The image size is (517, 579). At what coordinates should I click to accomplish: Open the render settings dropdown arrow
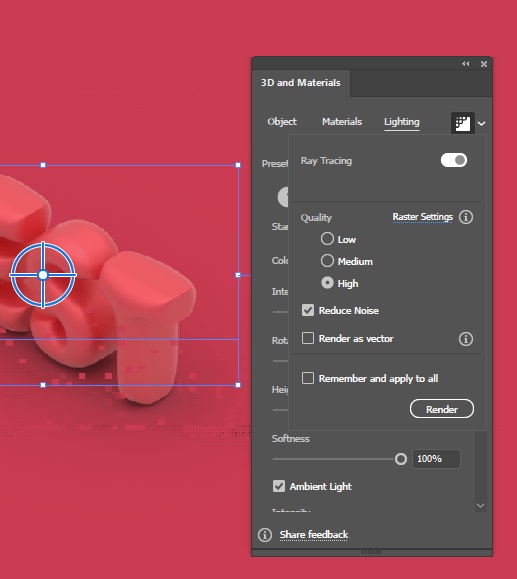[x=481, y=124]
